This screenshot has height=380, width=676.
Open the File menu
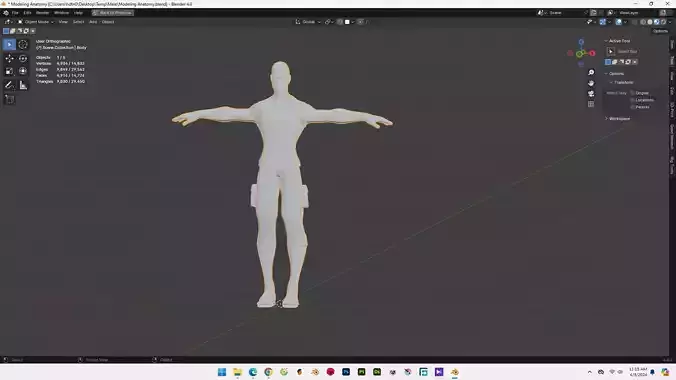[x=15, y=13]
